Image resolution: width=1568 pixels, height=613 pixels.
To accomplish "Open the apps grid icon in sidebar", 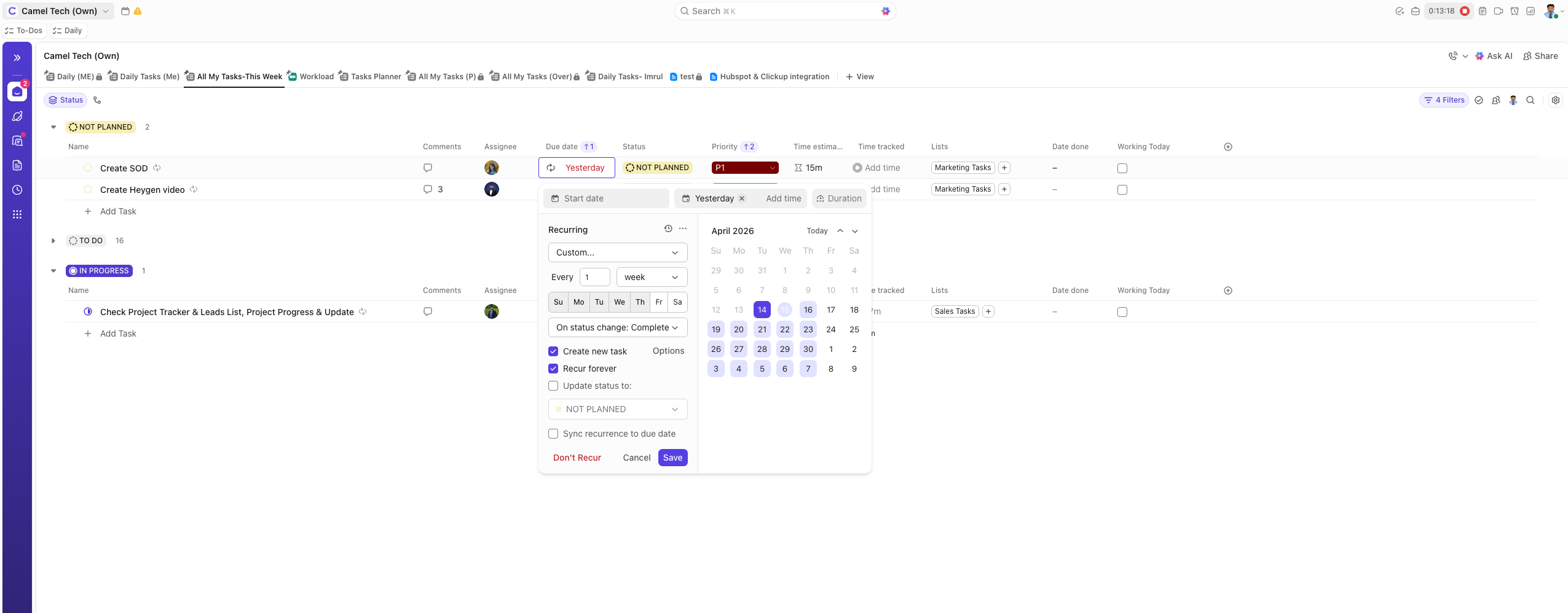I will 17,214.
